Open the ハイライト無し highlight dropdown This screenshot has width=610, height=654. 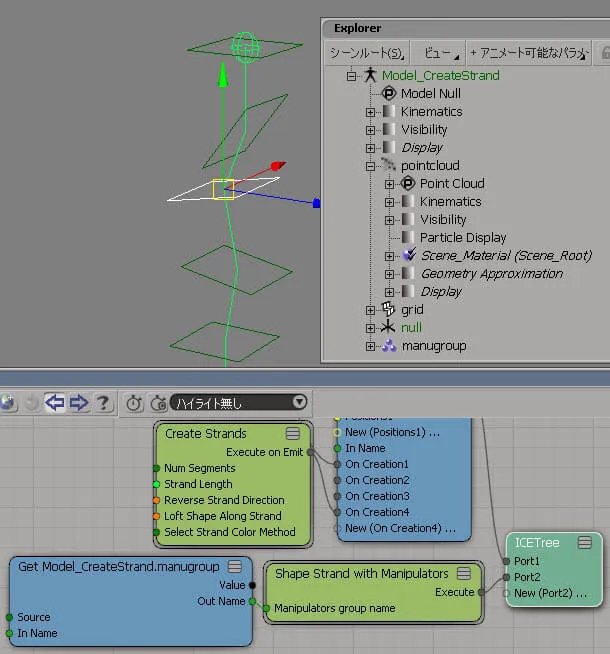pyautogui.click(x=239, y=402)
